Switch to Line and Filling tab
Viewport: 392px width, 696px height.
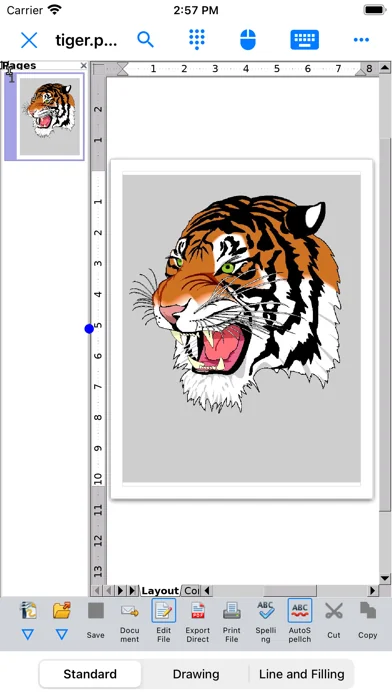(301, 674)
